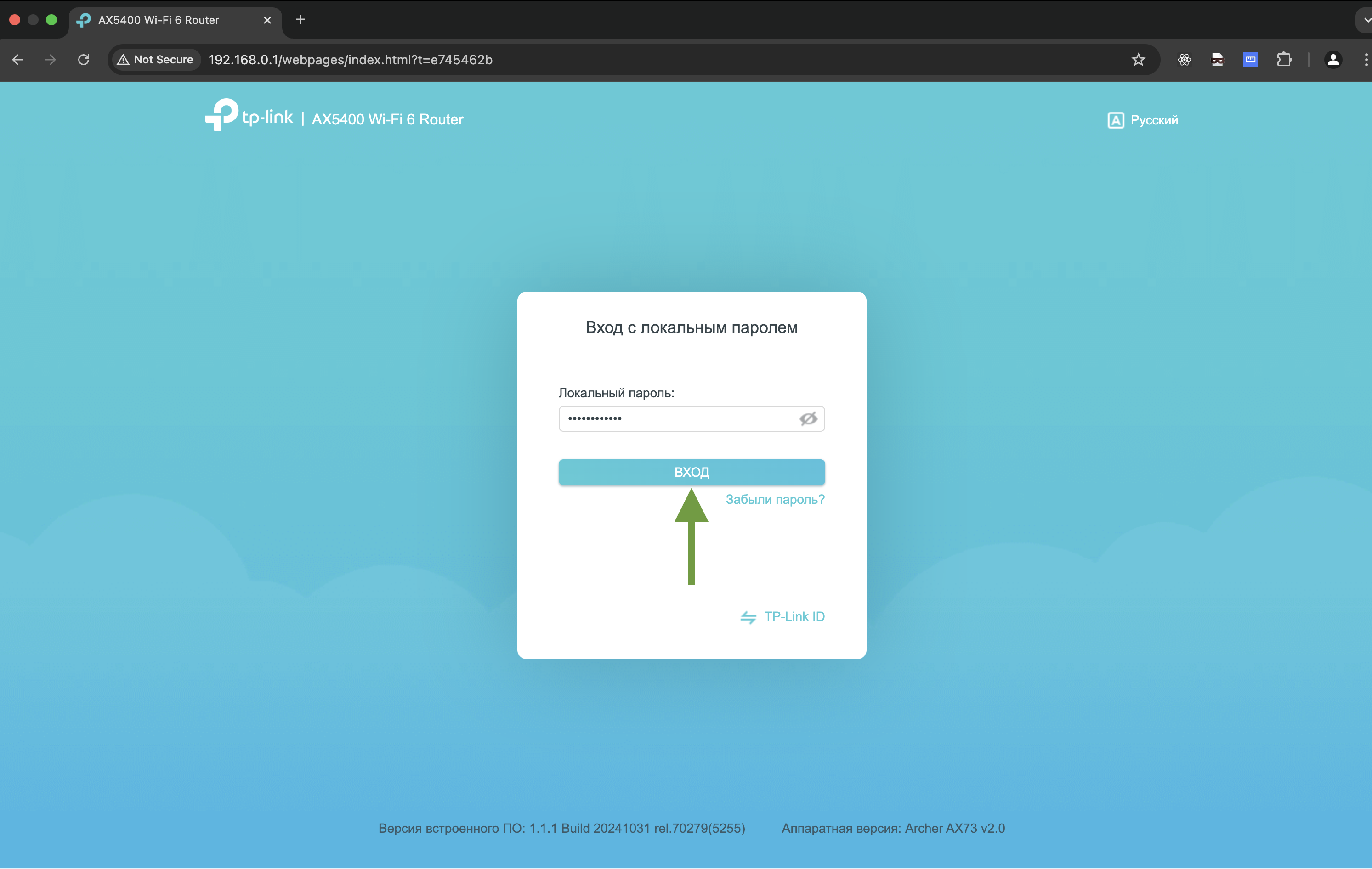Click the React DevTools extension icon

1184,60
